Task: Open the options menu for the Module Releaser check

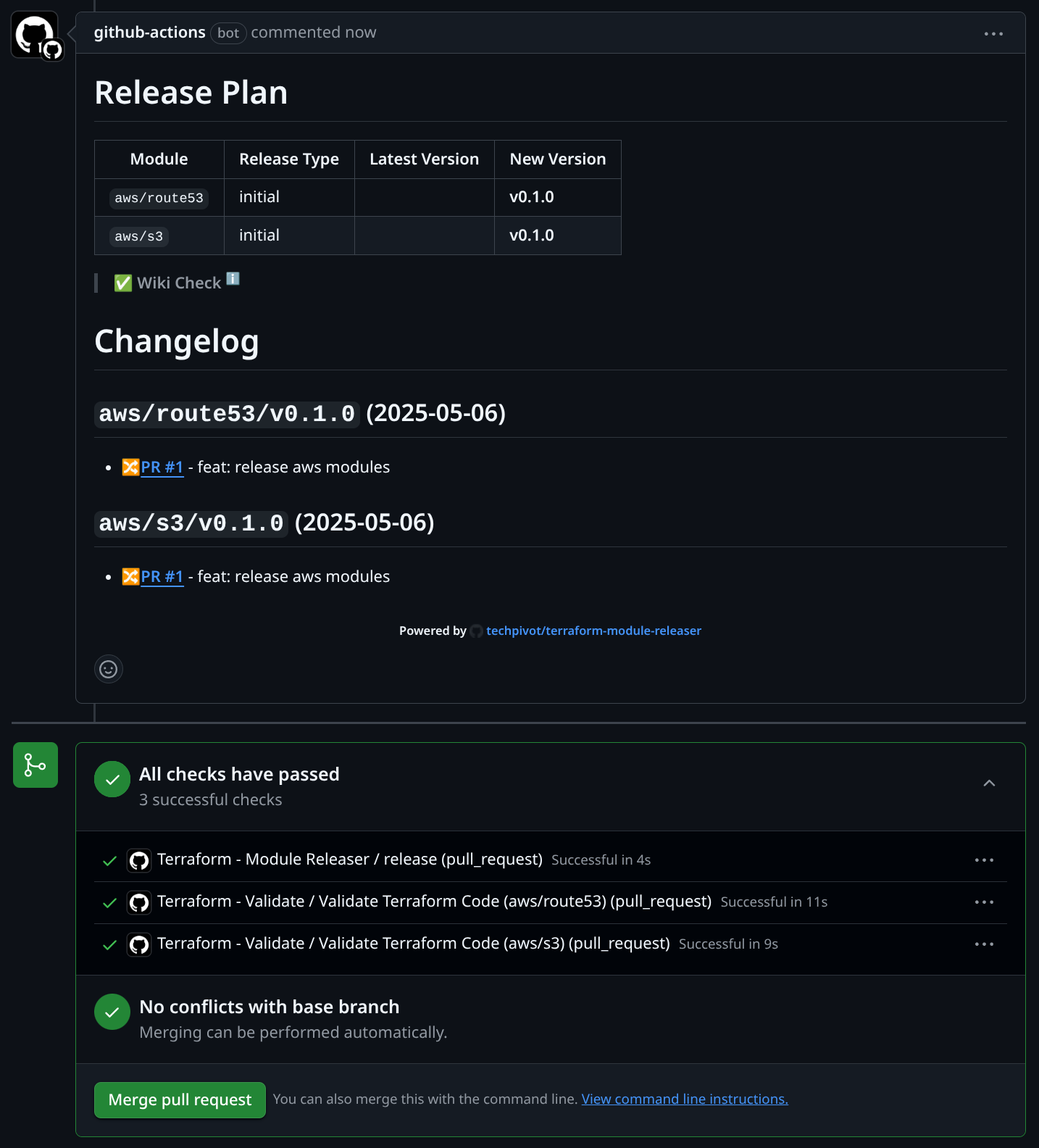Action: click(984, 860)
